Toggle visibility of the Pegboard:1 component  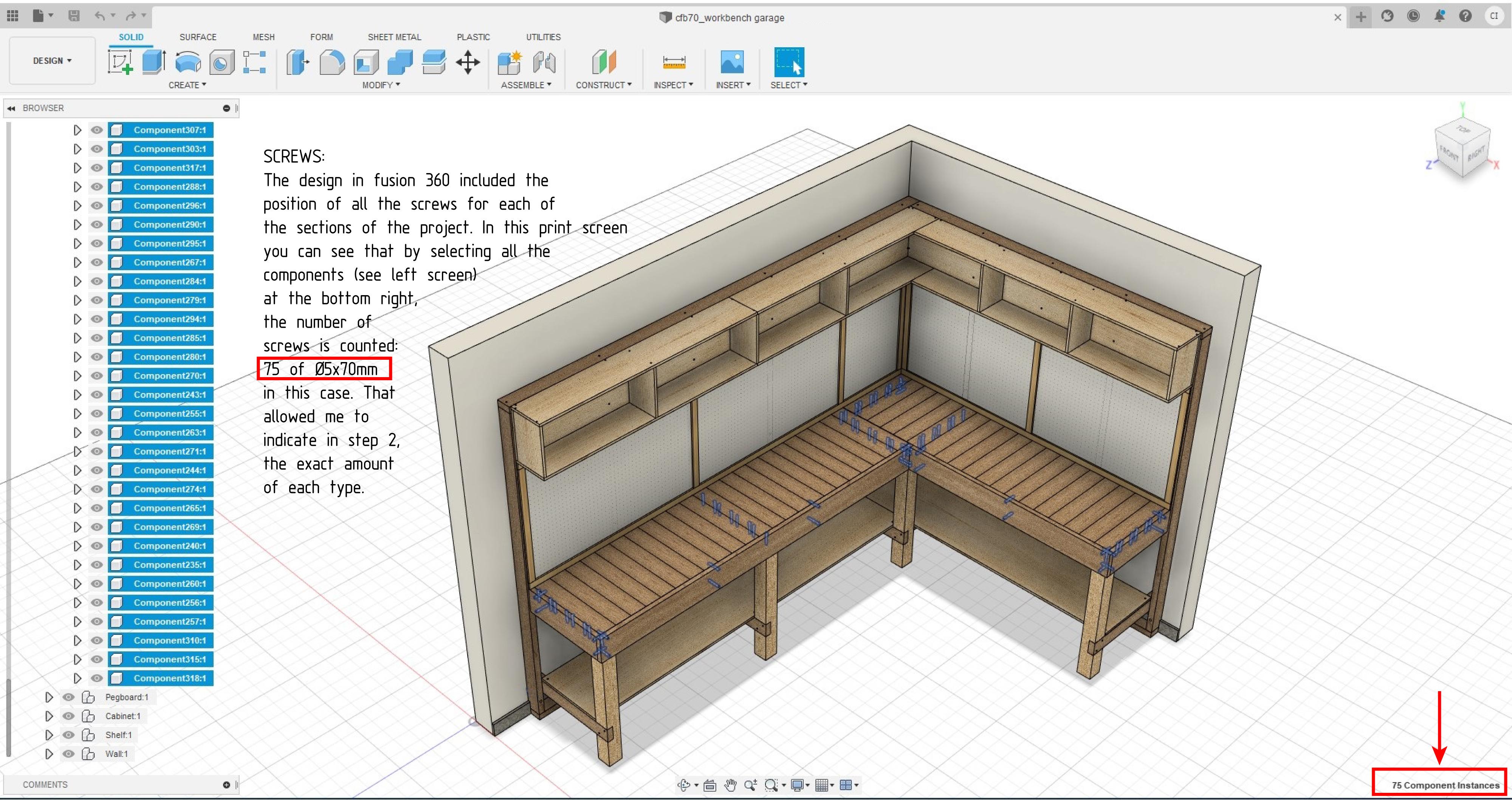69,697
